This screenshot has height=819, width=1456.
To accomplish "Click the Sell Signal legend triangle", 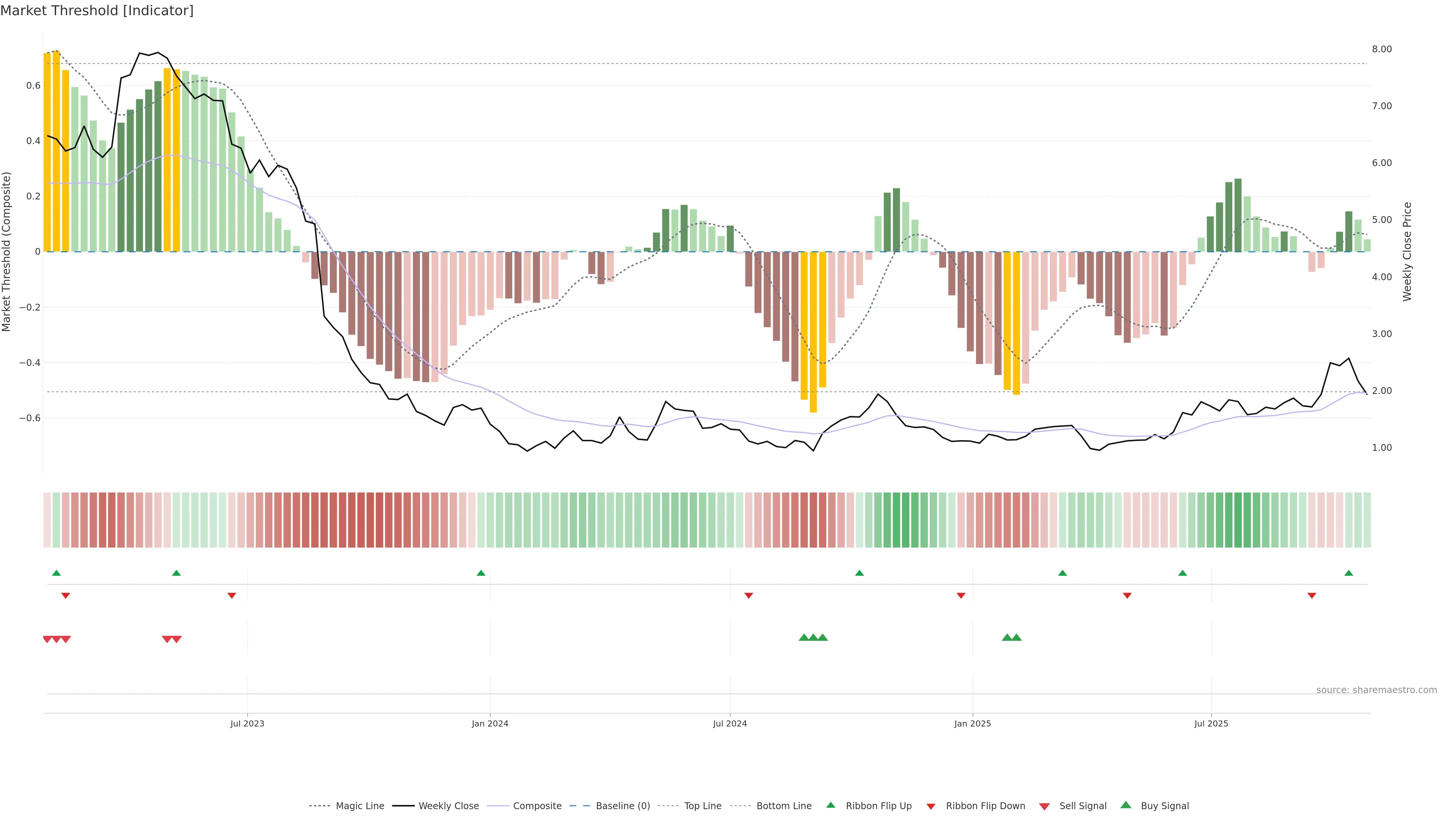I will [1045, 806].
